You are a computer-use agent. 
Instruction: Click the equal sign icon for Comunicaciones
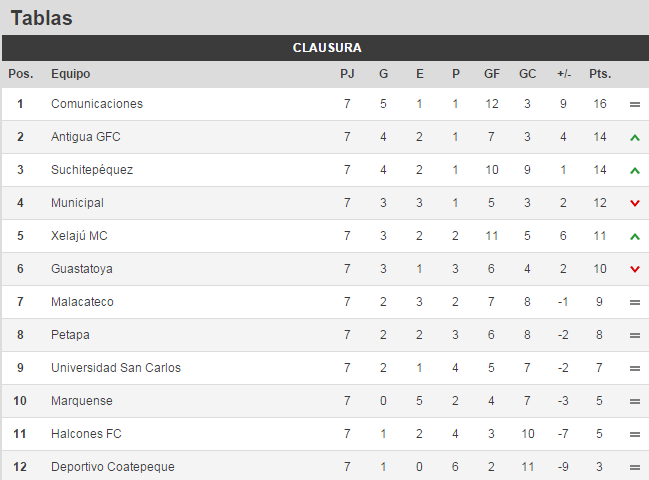(635, 104)
